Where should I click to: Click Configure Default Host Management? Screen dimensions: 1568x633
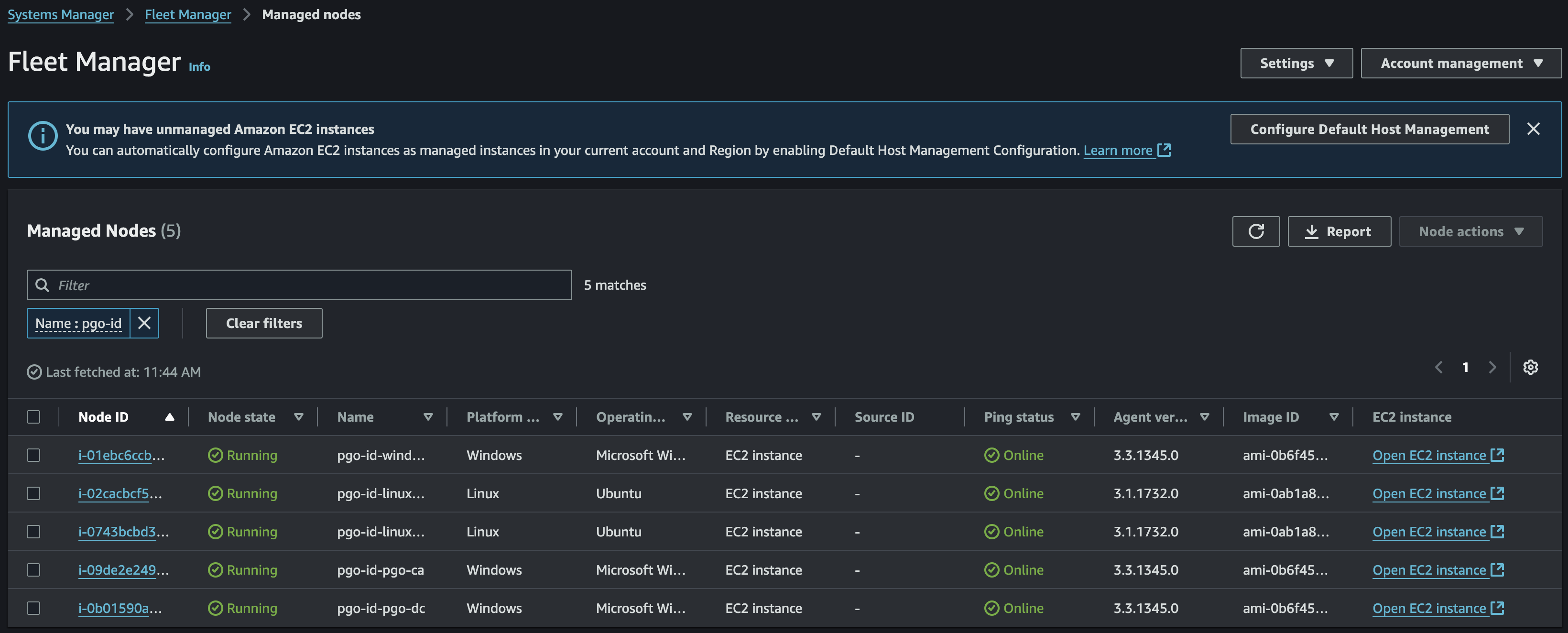pyautogui.click(x=1369, y=129)
